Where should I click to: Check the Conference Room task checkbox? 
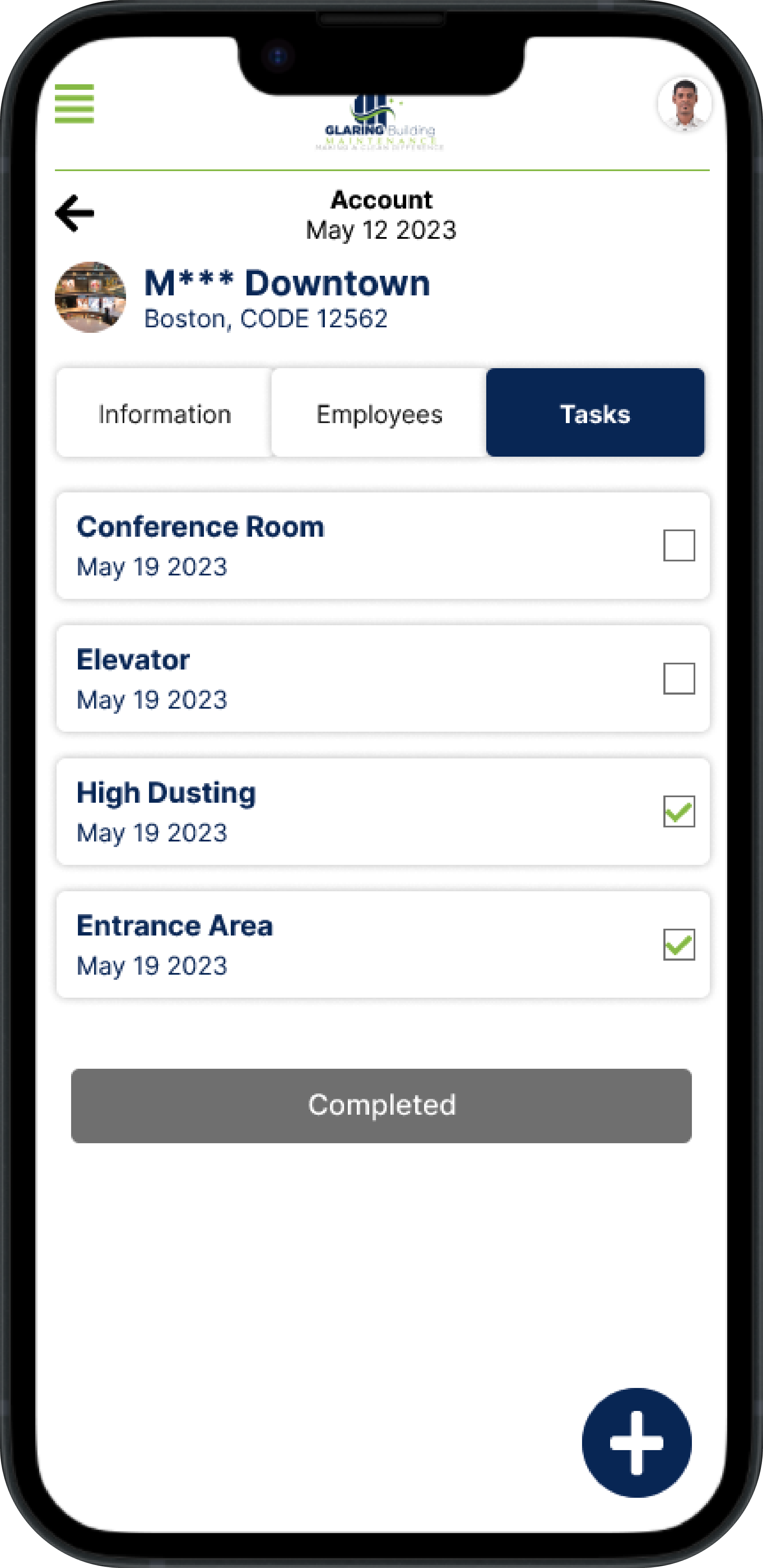point(678,545)
